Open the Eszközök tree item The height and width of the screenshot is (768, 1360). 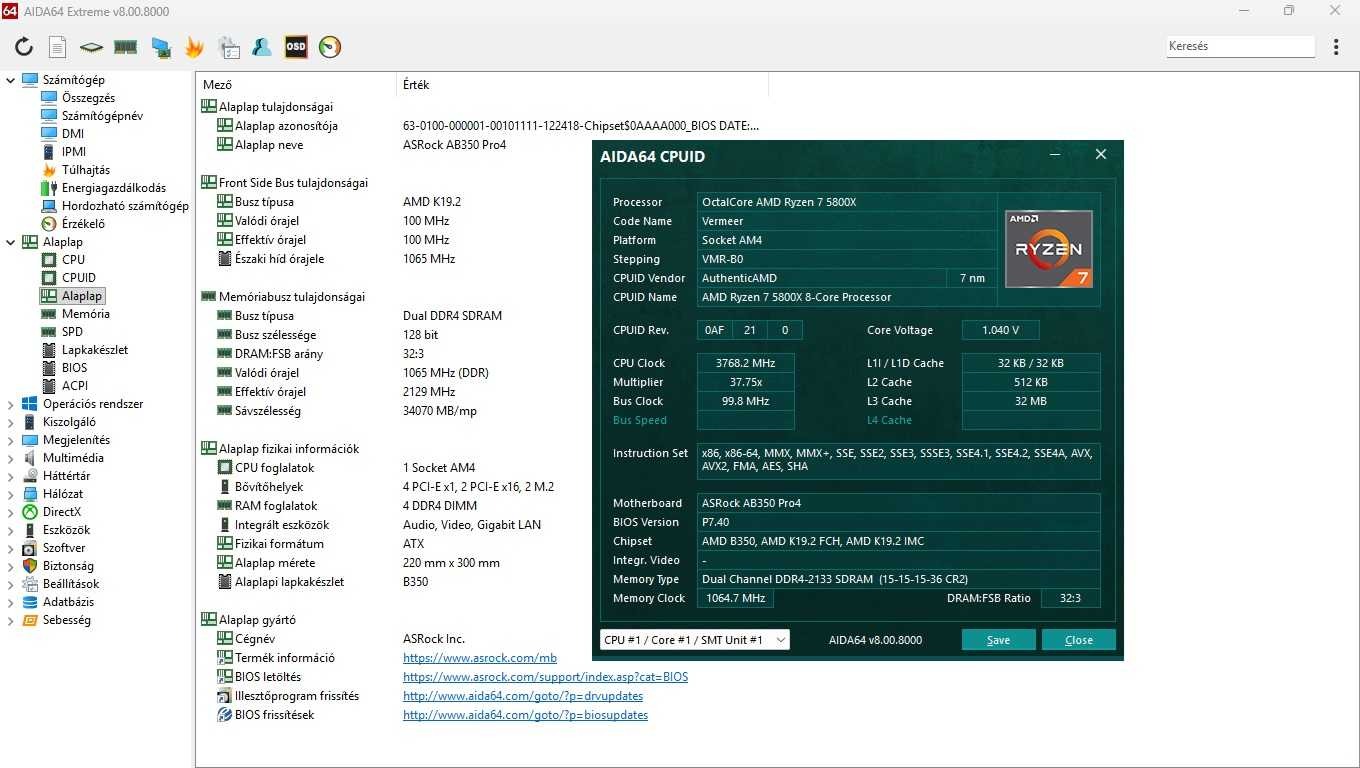pos(66,530)
